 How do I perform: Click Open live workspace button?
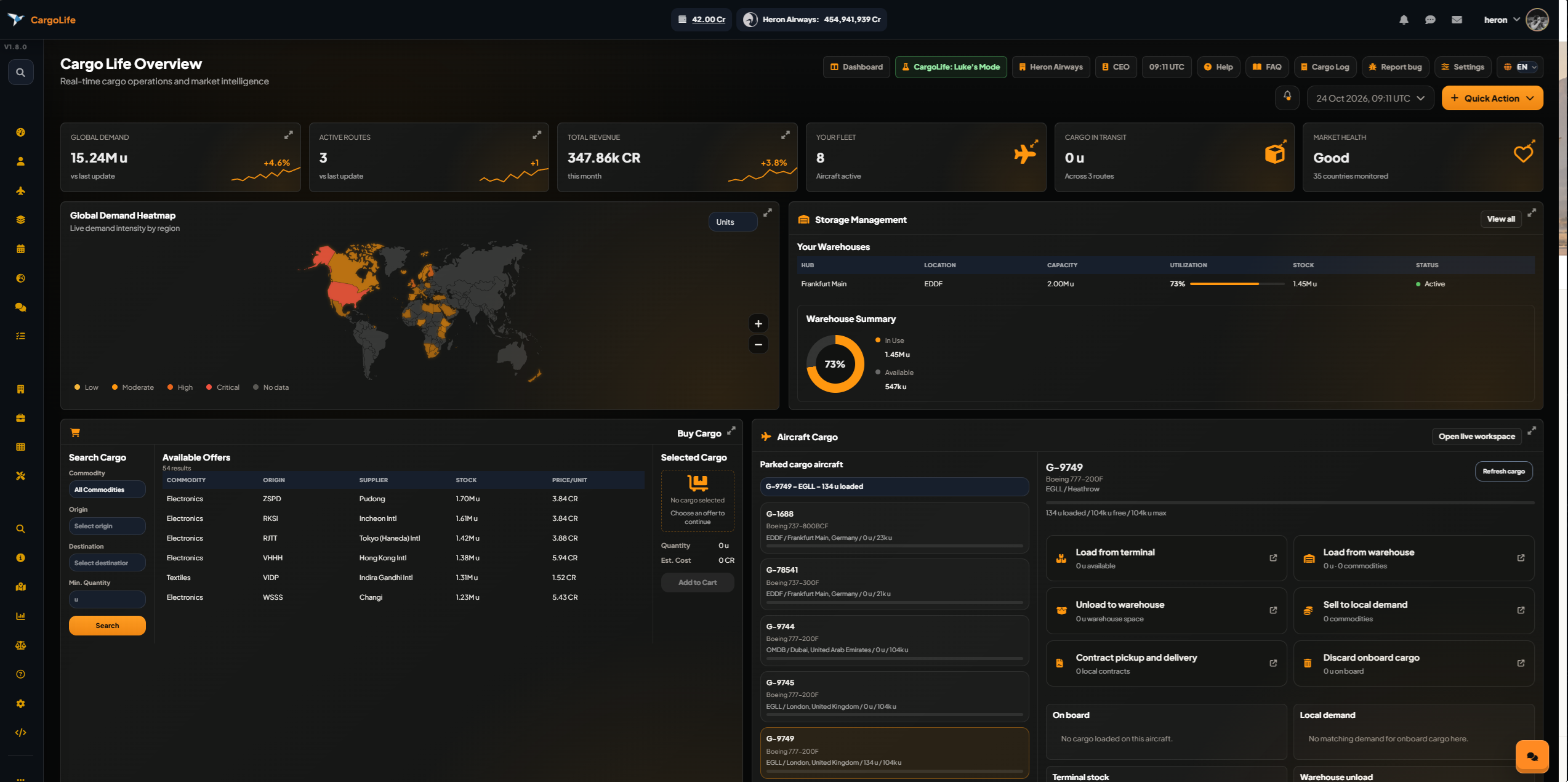[1476, 437]
